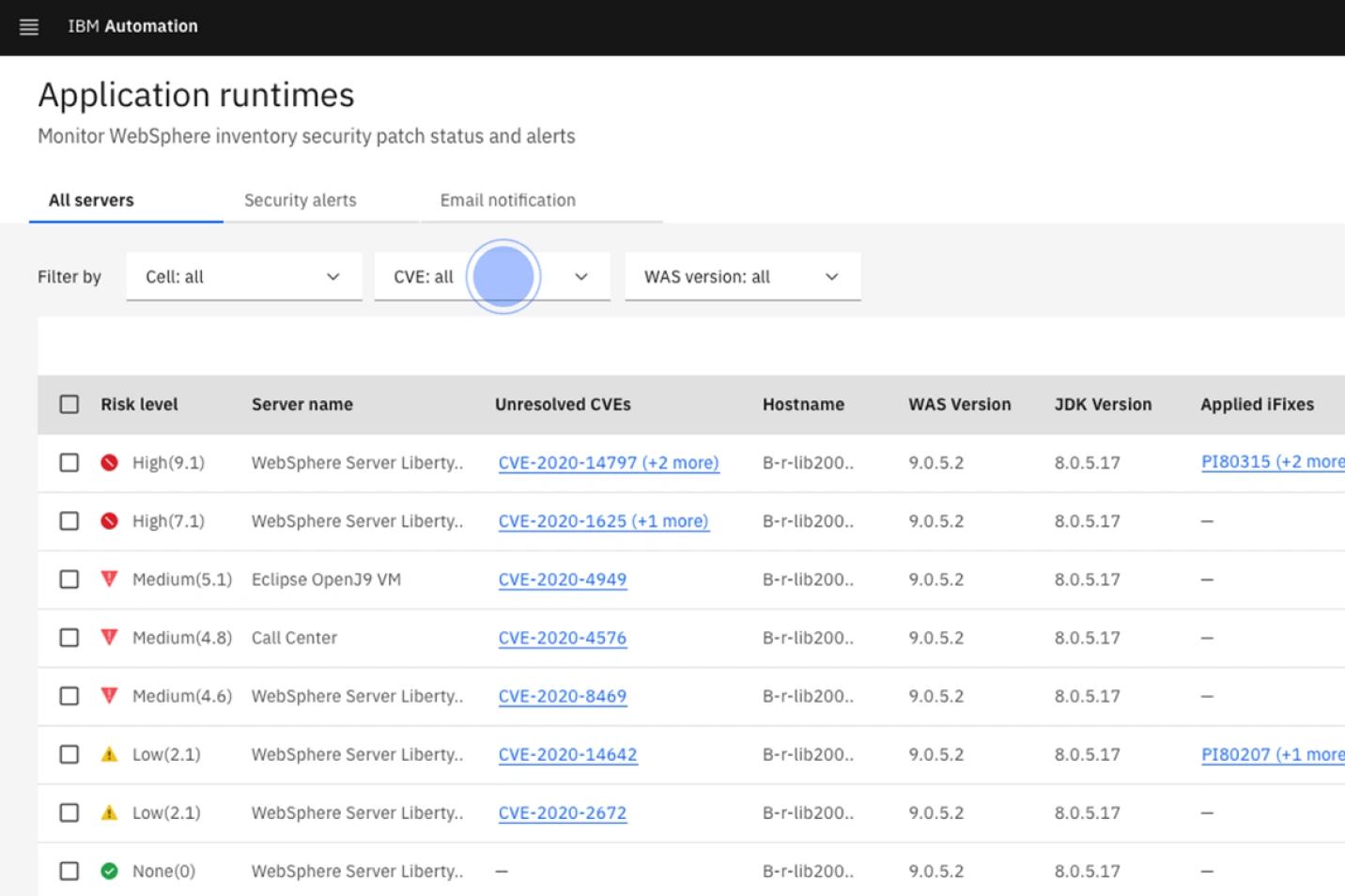Open the CVE-2020-4949 vulnerability link

point(563,579)
